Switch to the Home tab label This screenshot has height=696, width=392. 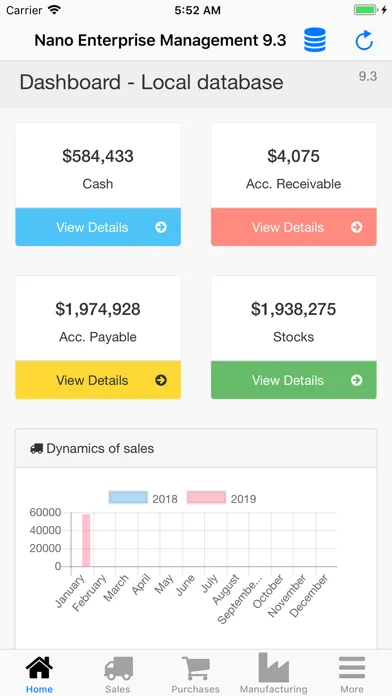coord(39,689)
